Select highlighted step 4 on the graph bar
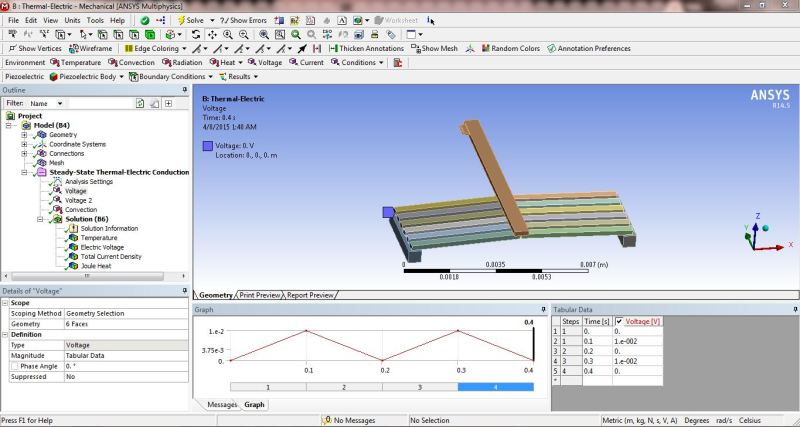800x427 pixels. click(x=495, y=387)
